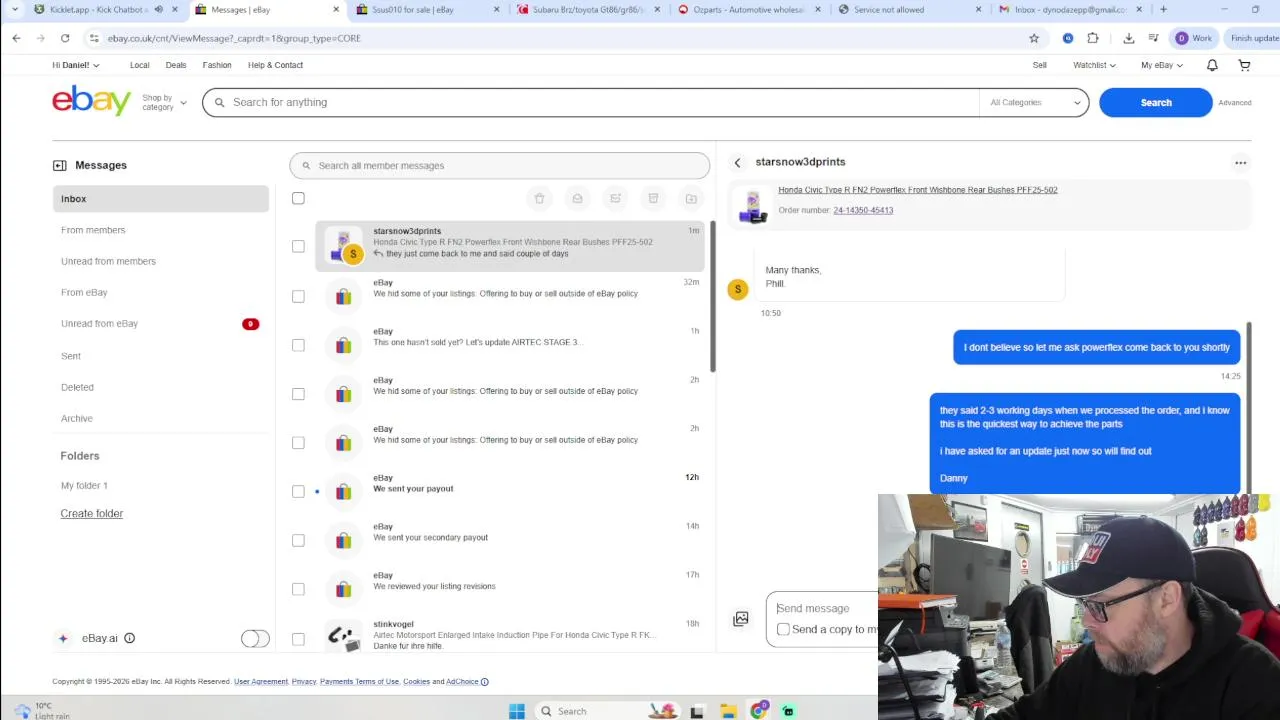Go back in browser history
Screen dimensions: 1280x720
[16, 38]
